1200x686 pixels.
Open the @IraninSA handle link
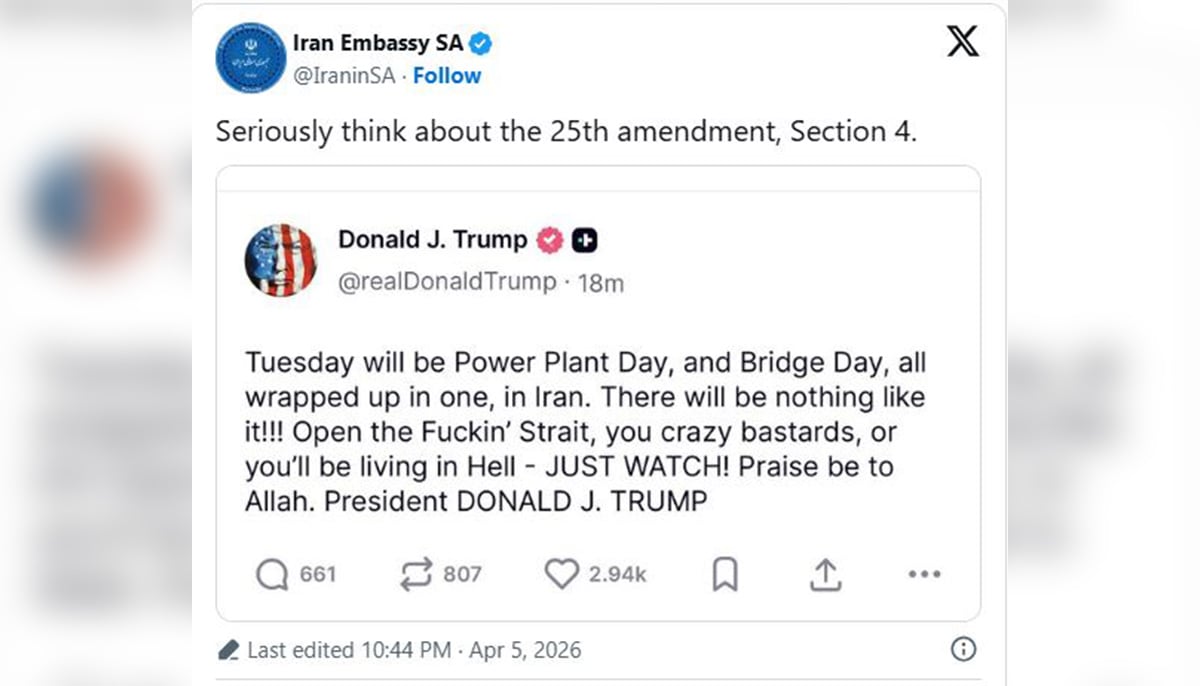[x=345, y=75]
